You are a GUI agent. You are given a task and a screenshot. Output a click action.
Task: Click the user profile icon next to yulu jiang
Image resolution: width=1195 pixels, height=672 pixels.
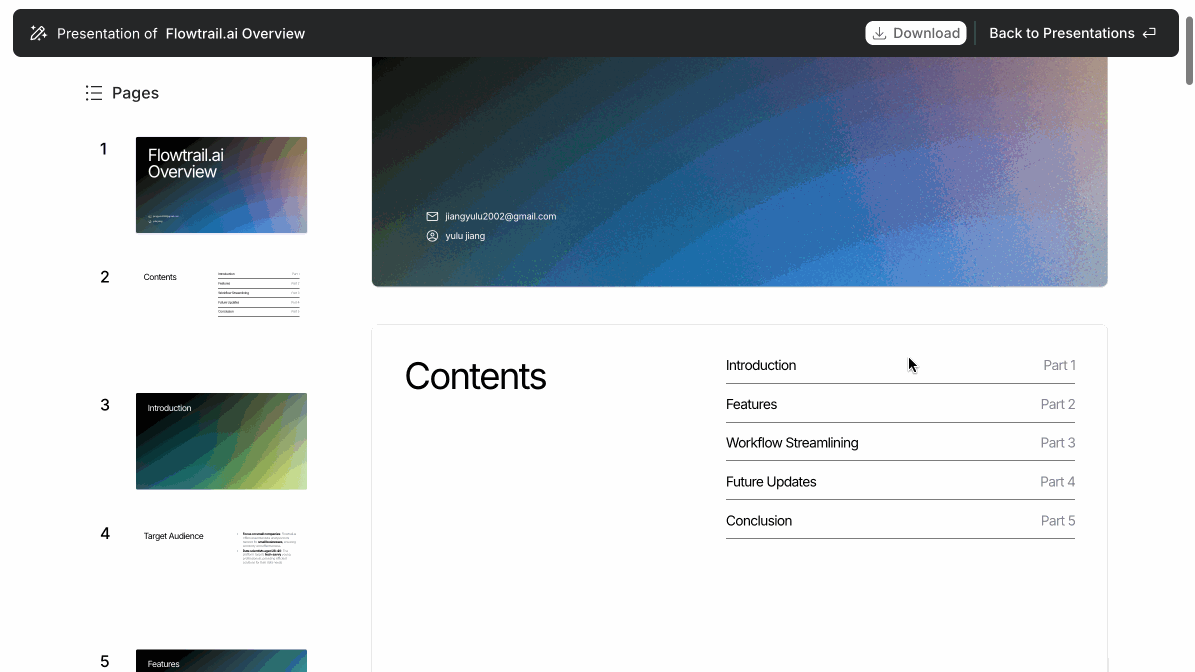[x=432, y=235]
